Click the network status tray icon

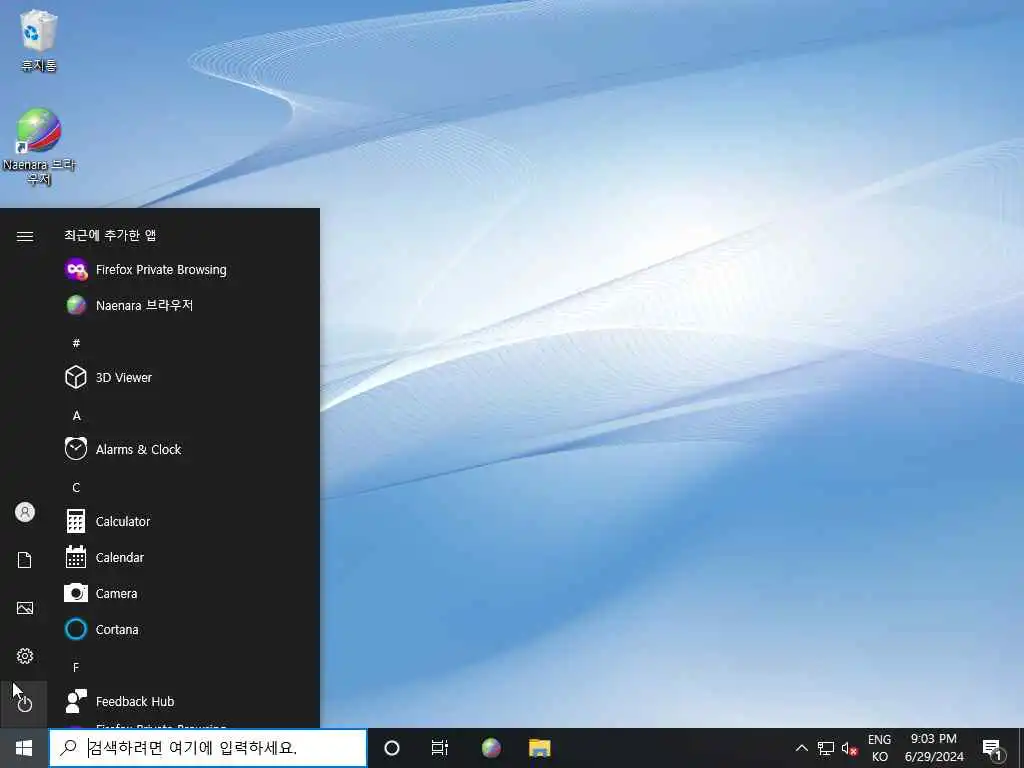(x=825, y=748)
